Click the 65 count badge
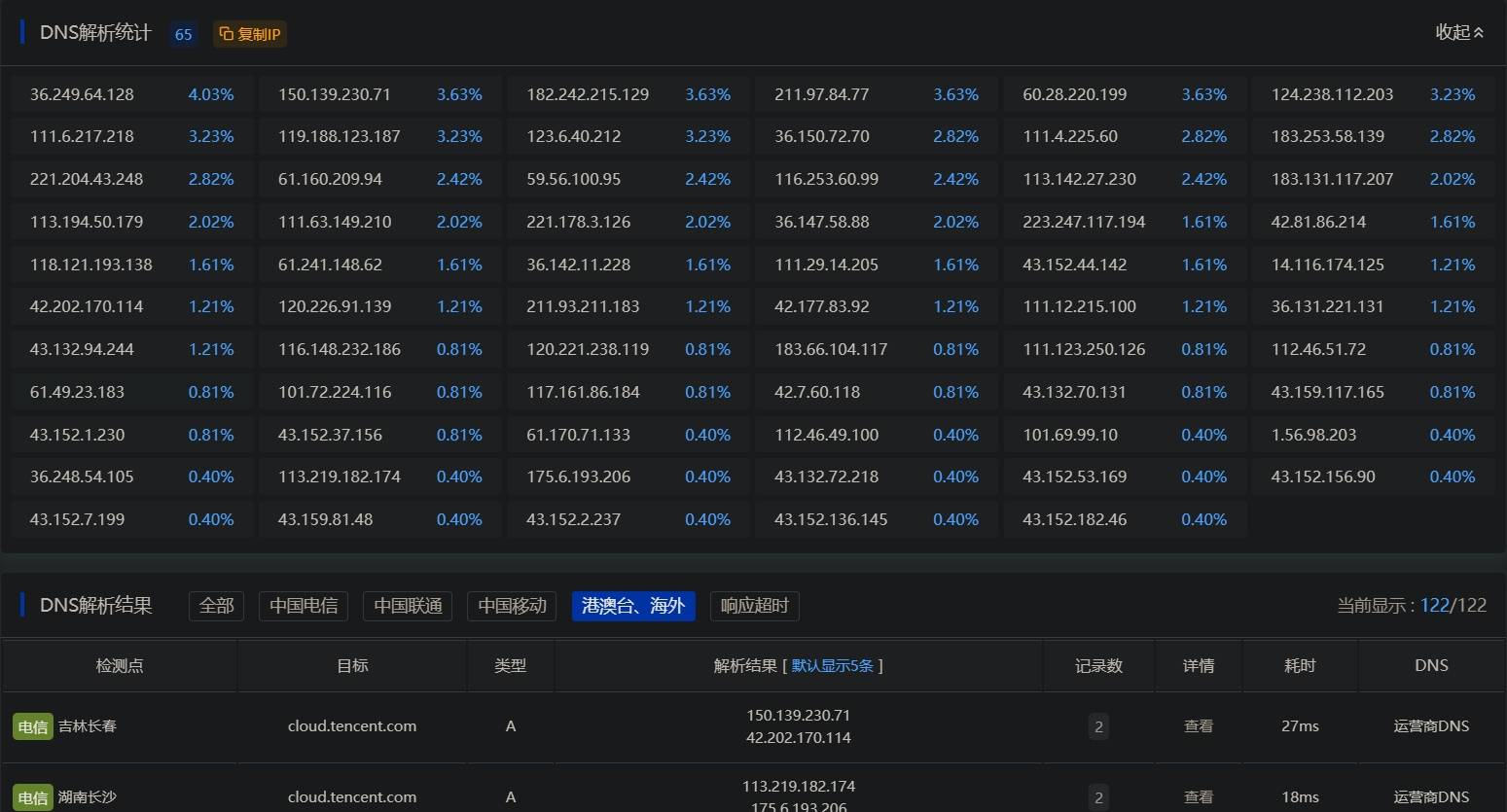 183,34
